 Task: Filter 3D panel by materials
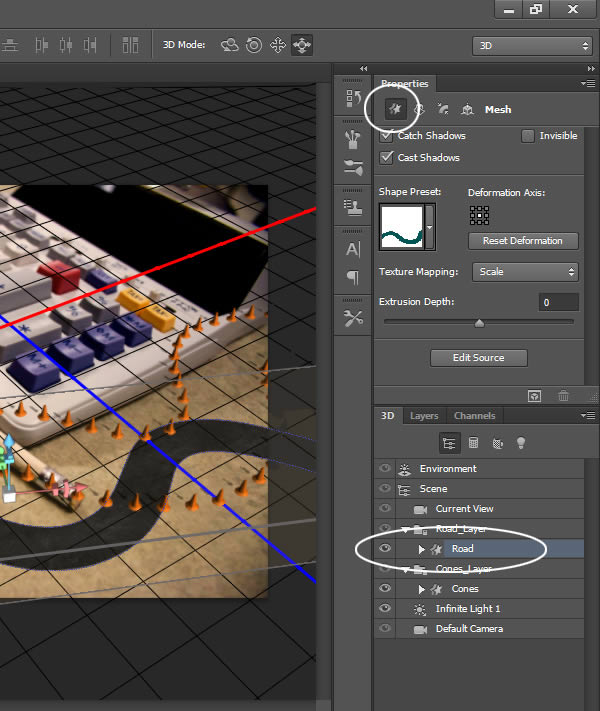498,443
